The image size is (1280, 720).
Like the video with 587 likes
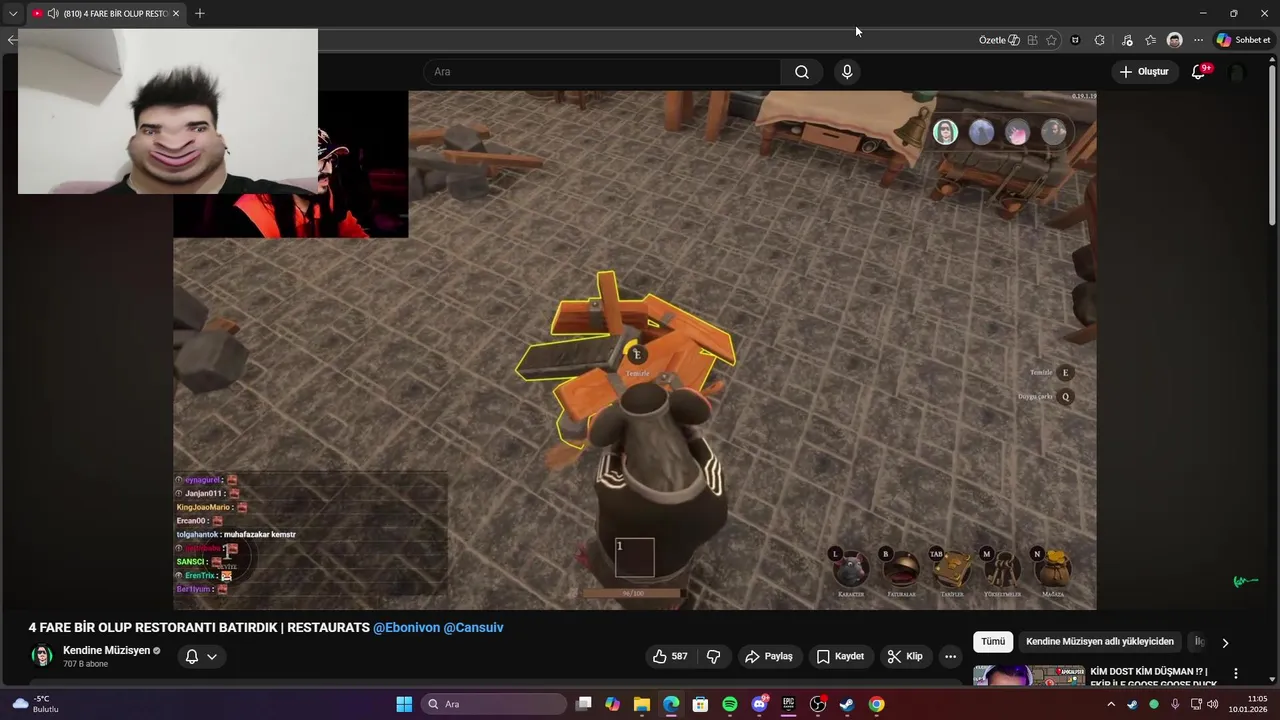click(x=670, y=656)
